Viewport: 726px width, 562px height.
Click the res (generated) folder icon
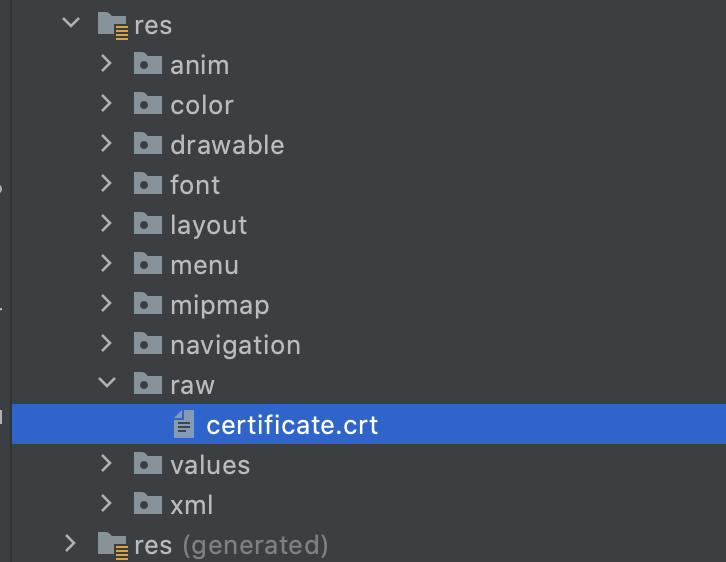(x=113, y=545)
